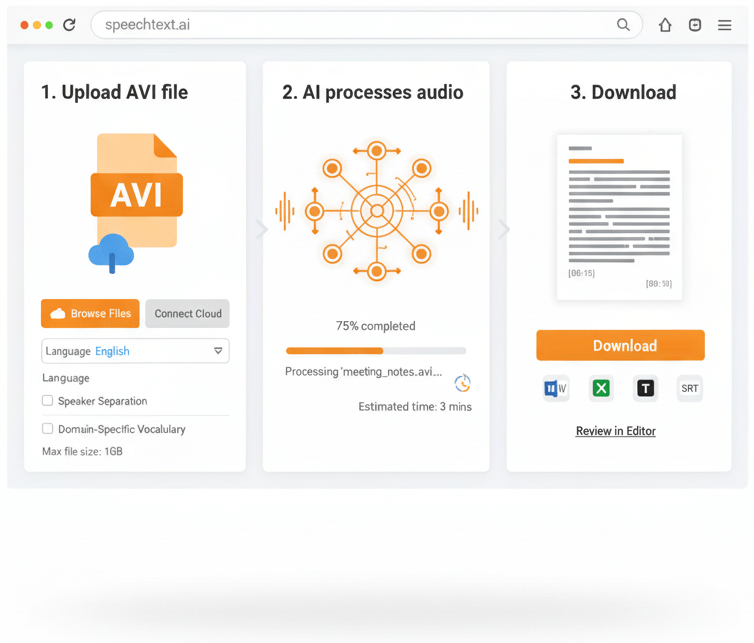The width and height of the screenshot is (754, 643).
Task: Open the transcript document preview thumbnail
Action: click(619, 217)
